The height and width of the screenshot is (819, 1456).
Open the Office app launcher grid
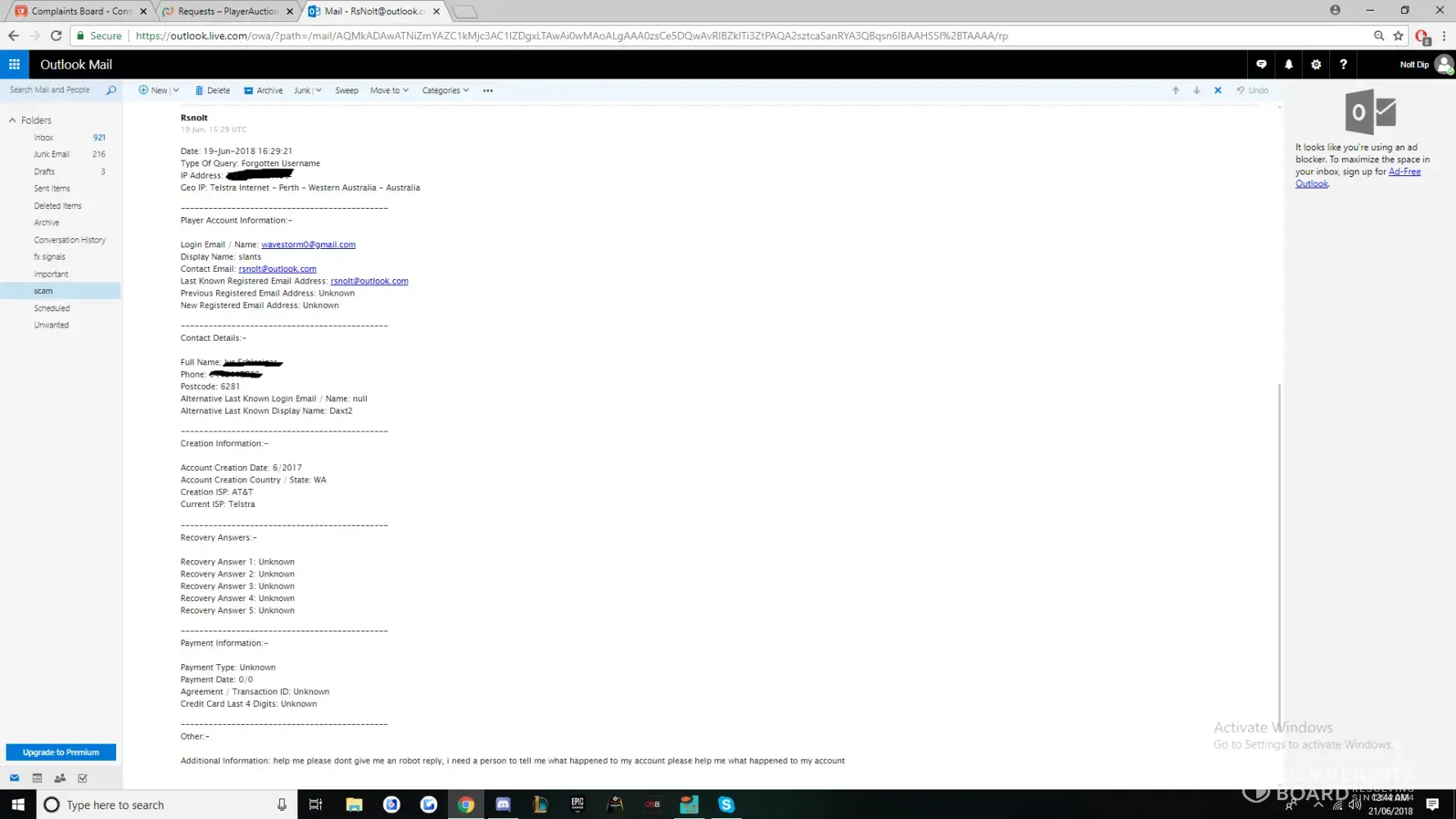pos(14,65)
